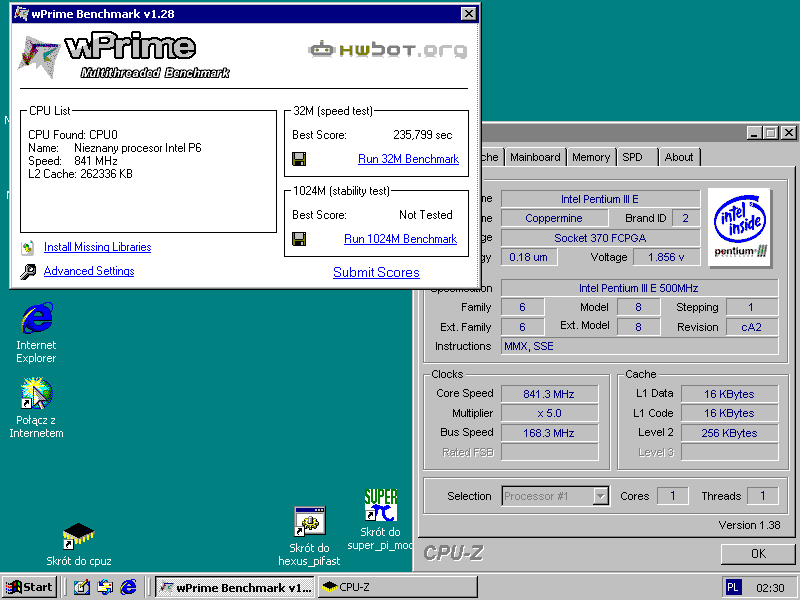Click the Version 1.38 label
The image size is (800, 600).
[749, 525]
